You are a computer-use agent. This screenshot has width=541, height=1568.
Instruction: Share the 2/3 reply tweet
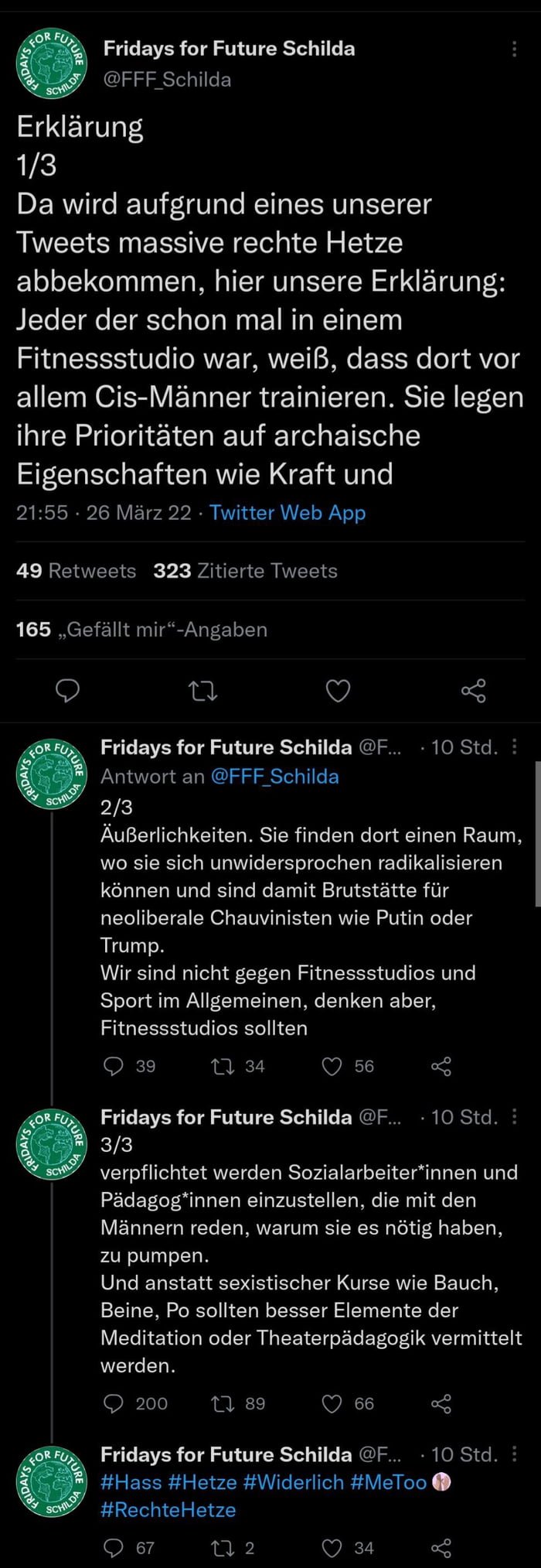point(441,1067)
